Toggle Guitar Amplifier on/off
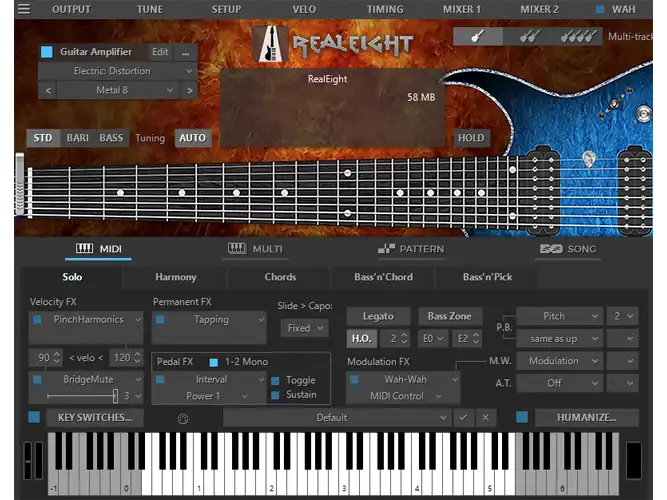The width and height of the screenshot is (667, 500). pyautogui.click(x=47, y=52)
